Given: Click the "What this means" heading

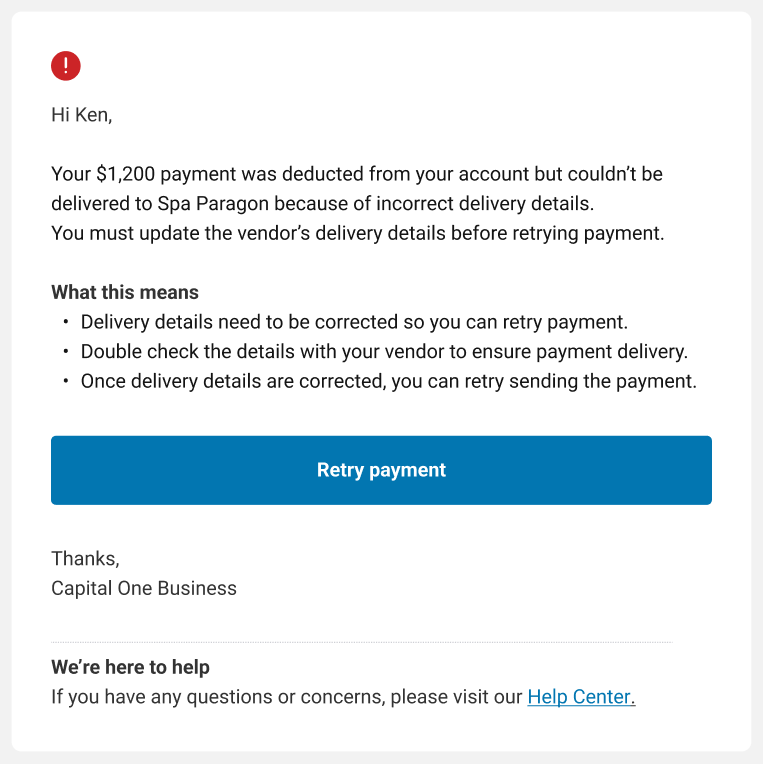Looking at the screenshot, I should pyautogui.click(x=125, y=293).
